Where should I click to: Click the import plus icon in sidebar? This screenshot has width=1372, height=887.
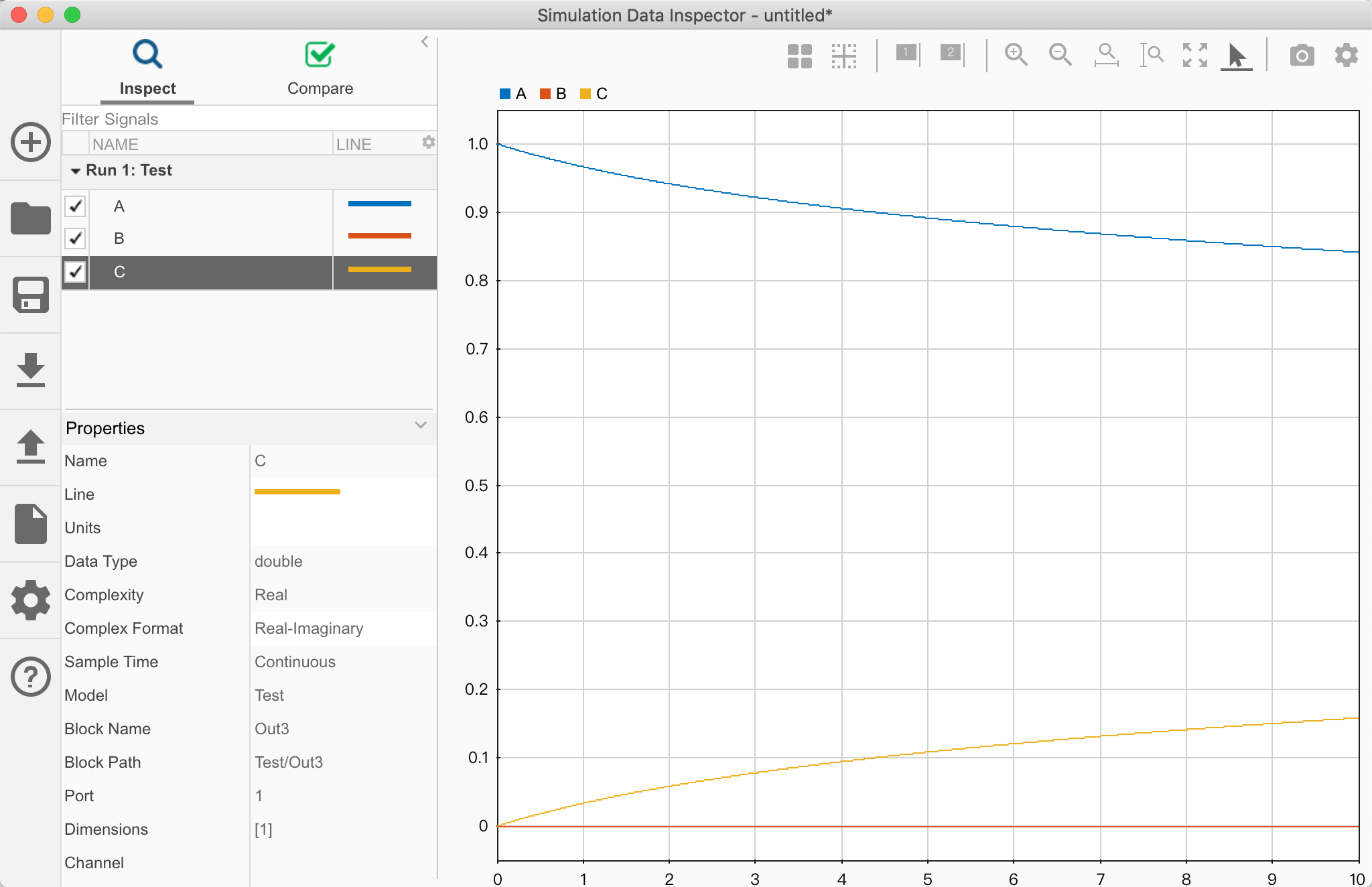point(31,142)
